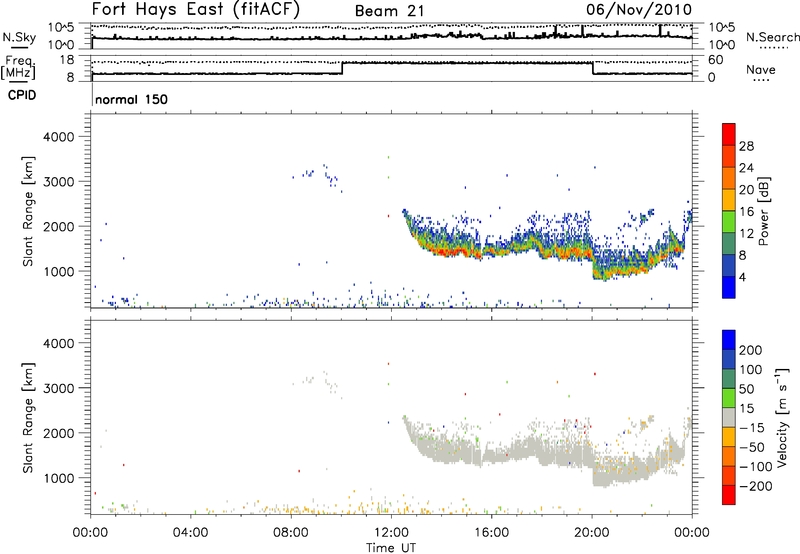800x554 pixels.
Task: Click the gray band of velocity color bar
Action: click(x=729, y=417)
